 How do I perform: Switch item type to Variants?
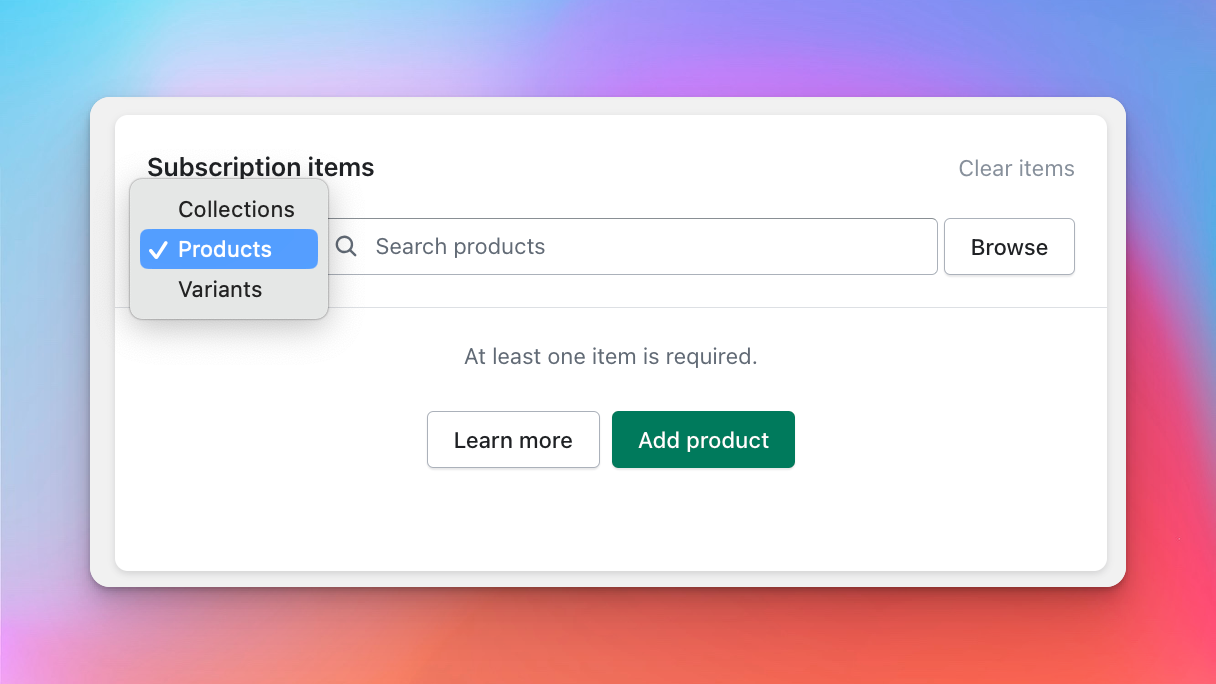[220, 289]
